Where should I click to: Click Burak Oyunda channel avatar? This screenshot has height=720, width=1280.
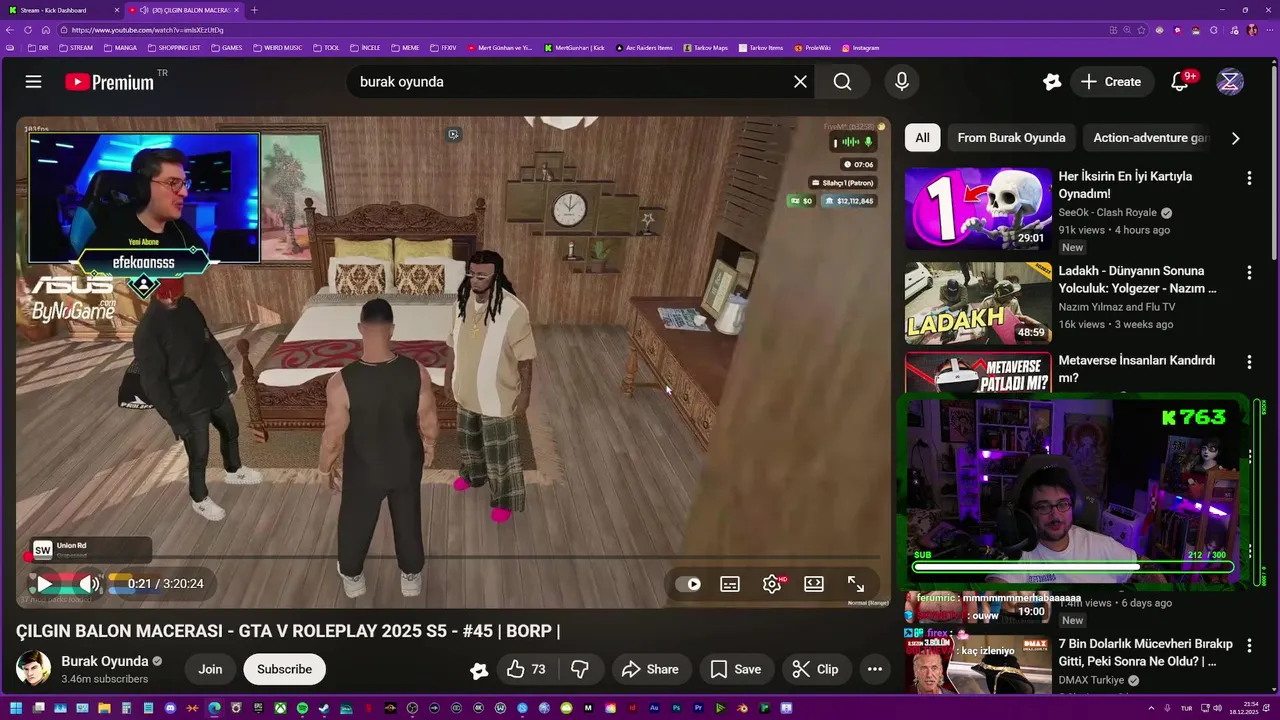pos(33,669)
